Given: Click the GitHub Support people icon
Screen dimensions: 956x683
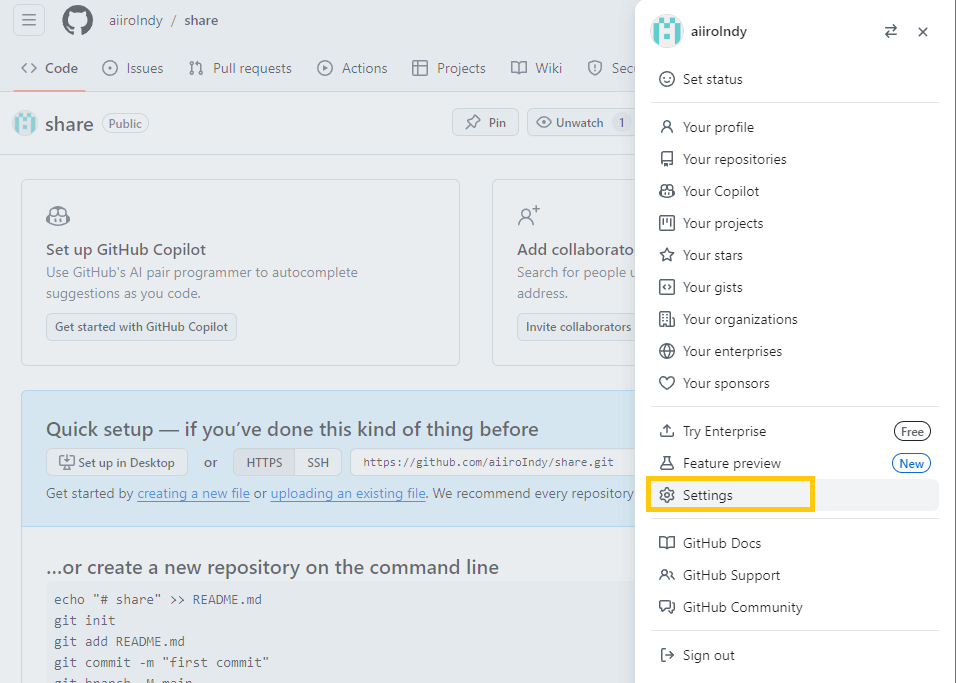Looking at the screenshot, I should coord(667,575).
